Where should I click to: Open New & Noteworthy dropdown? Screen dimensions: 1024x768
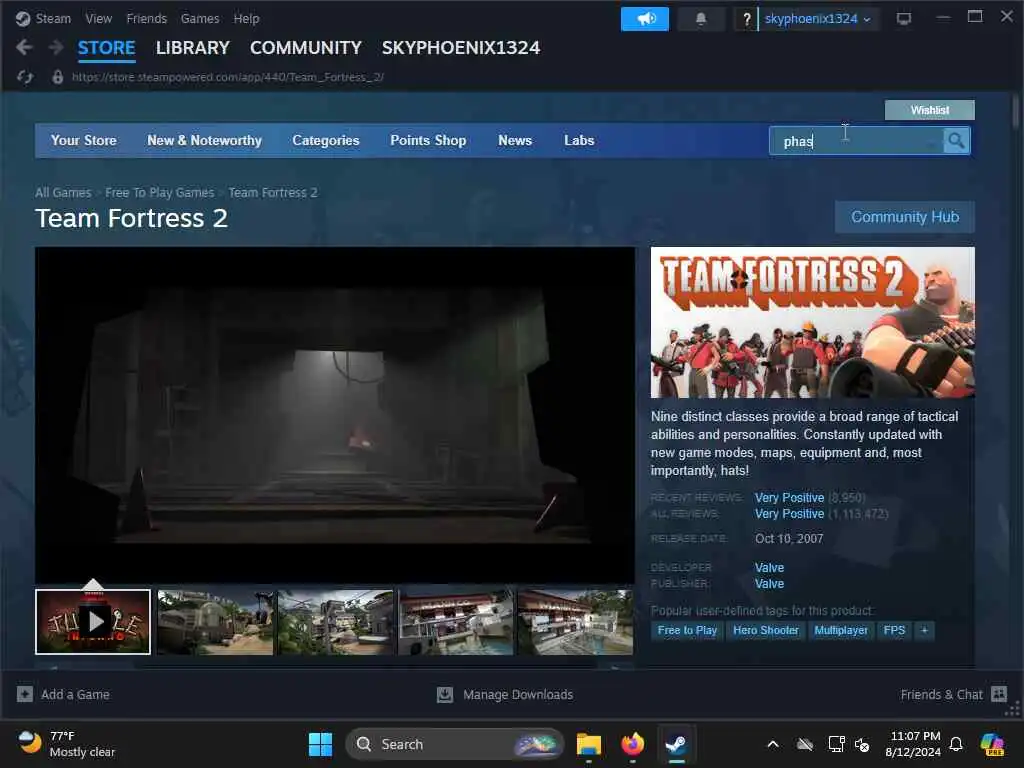(x=204, y=140)
